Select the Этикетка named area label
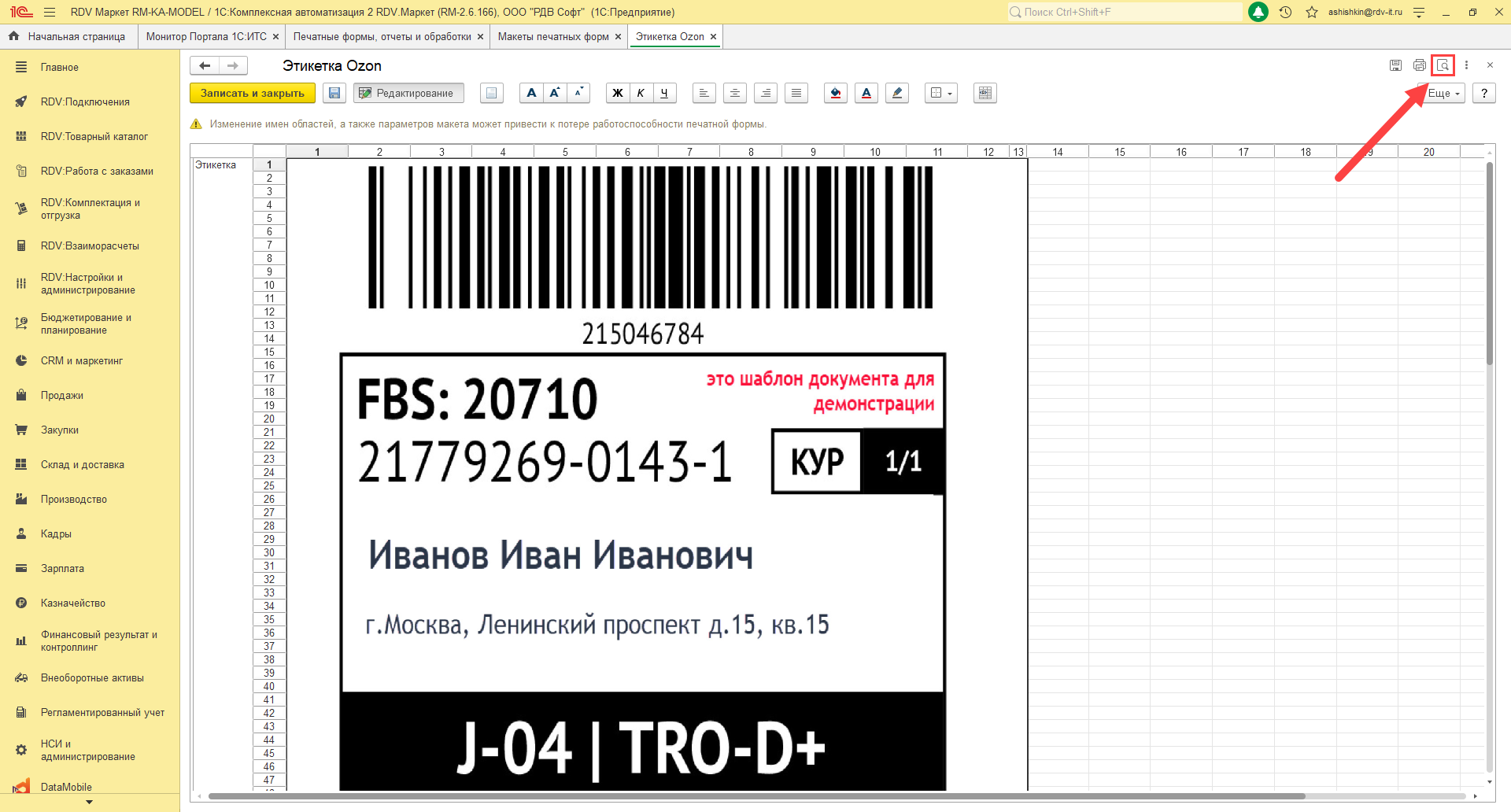1511x812 pixels. [x=216, y=165]
